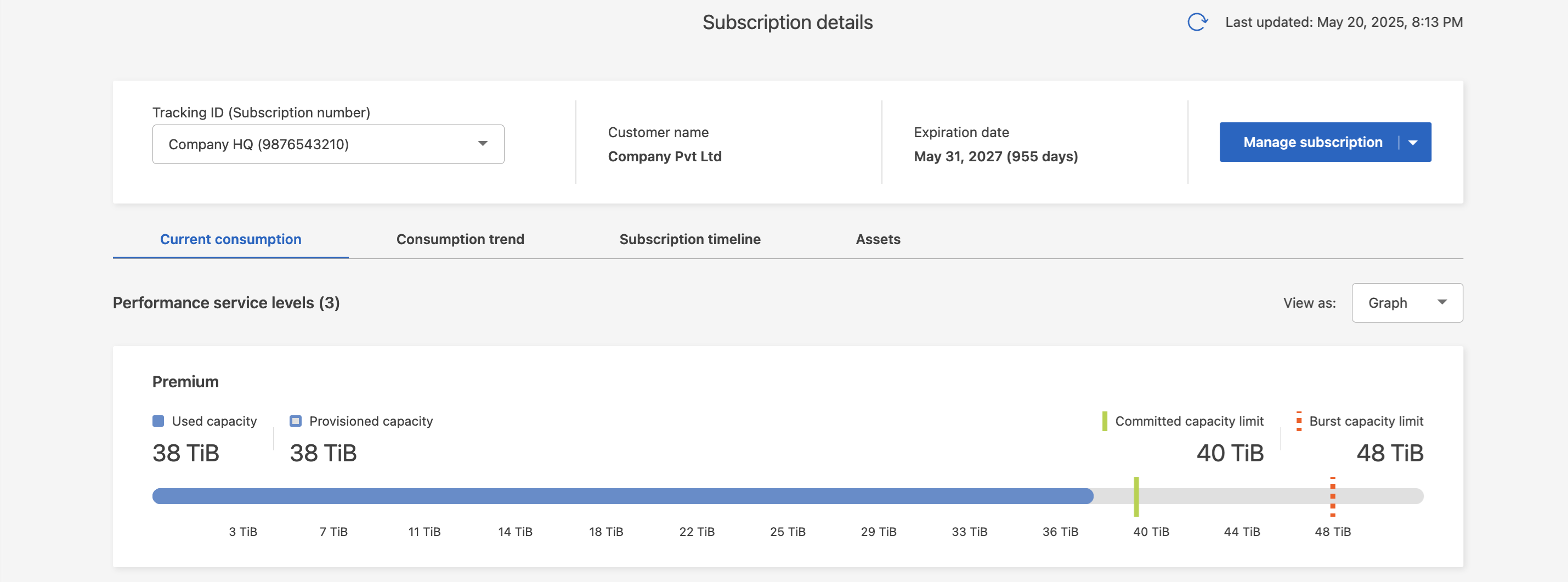The height and width of the screenshot is (582, 1568).
Task: Click the Used capacity legend square
Action: tap(159, 421)
